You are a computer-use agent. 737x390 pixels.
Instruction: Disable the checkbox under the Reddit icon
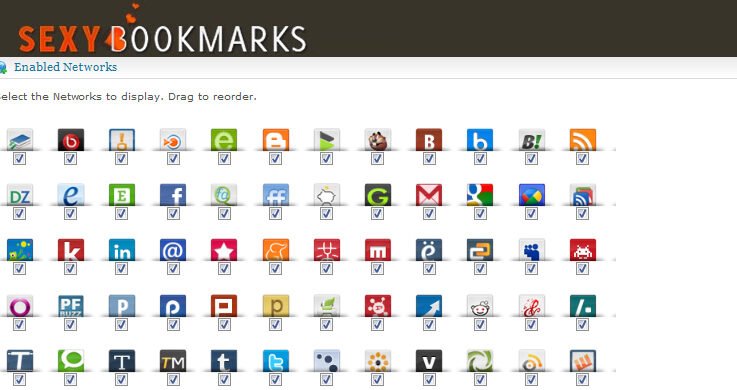(480, 325)
